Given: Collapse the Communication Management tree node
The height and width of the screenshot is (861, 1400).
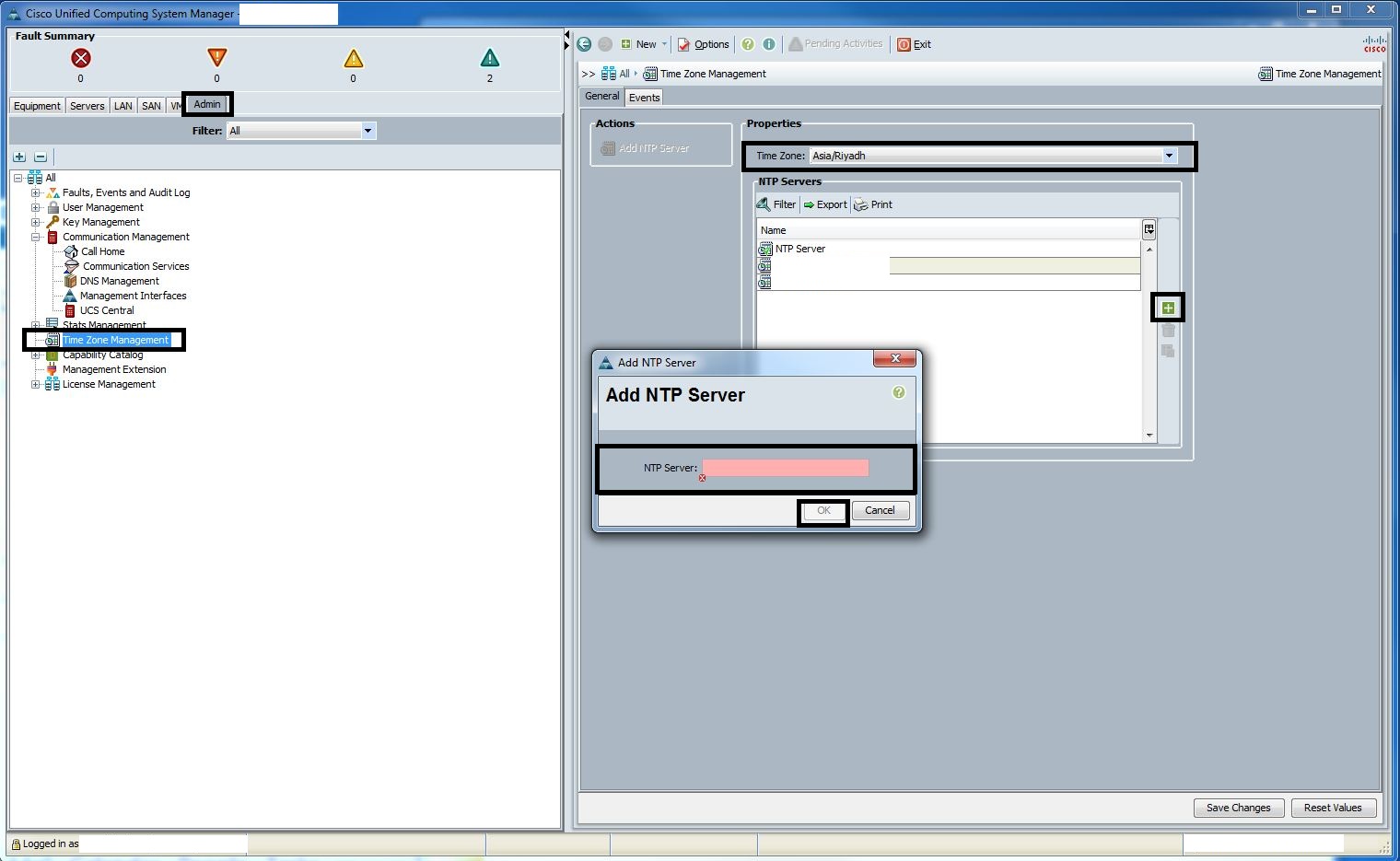Looking at the screenshot, I should tap(36, 237).
